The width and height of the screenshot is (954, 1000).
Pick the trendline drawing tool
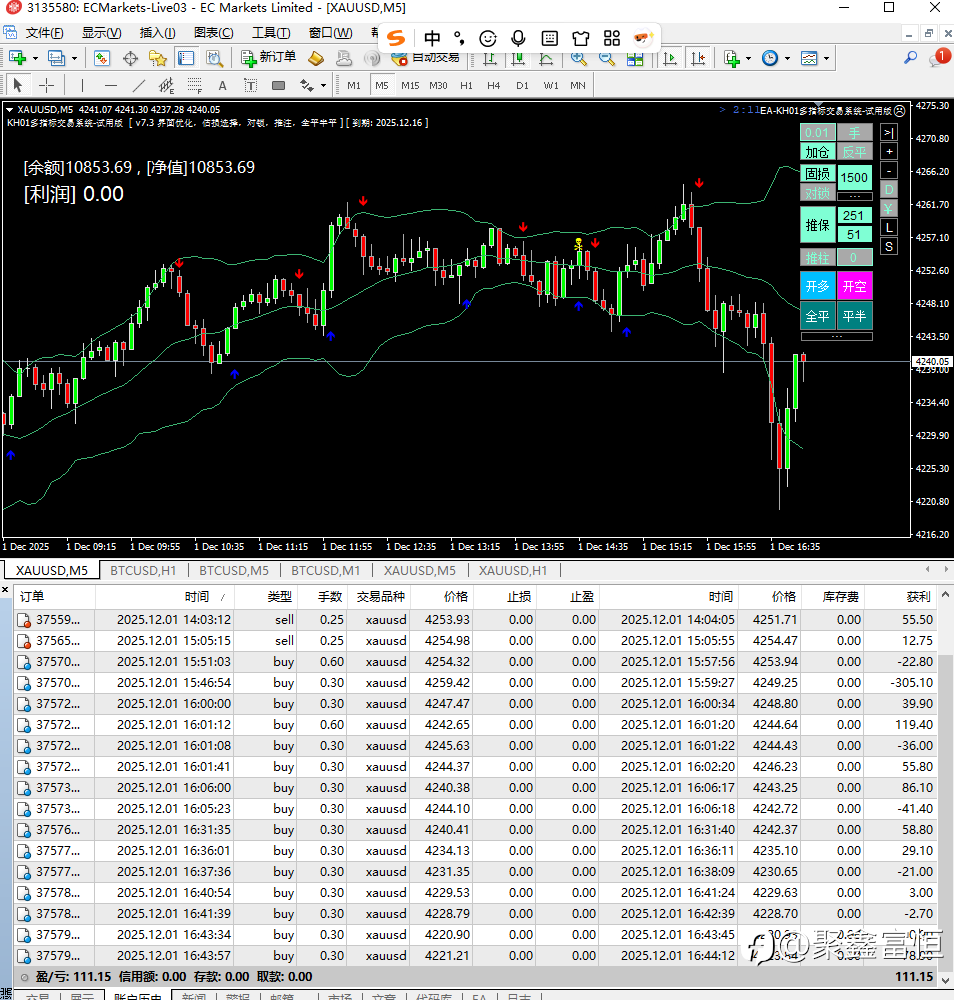click(139, 85)
